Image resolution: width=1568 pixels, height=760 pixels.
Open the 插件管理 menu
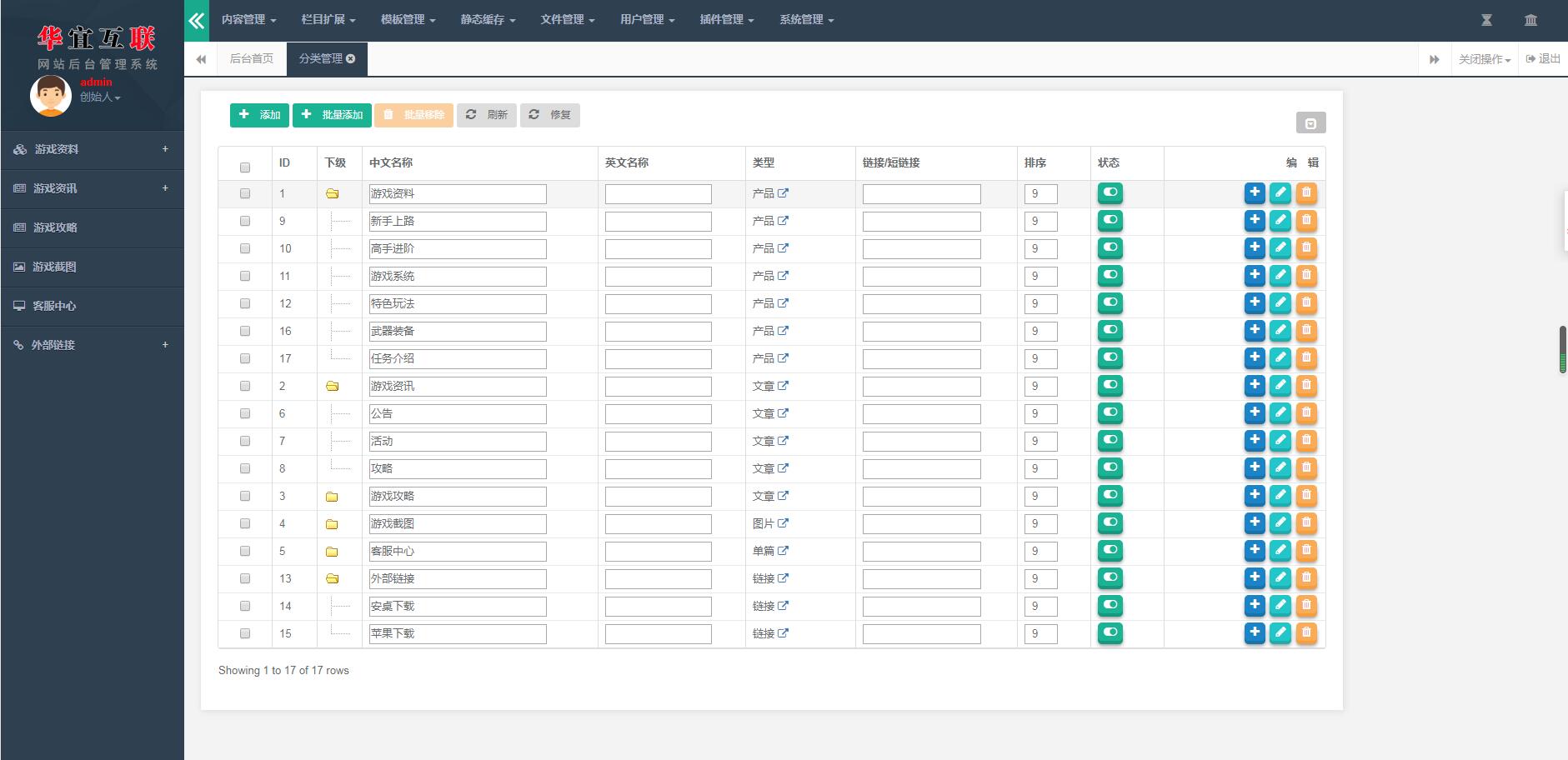click(727, 20)
